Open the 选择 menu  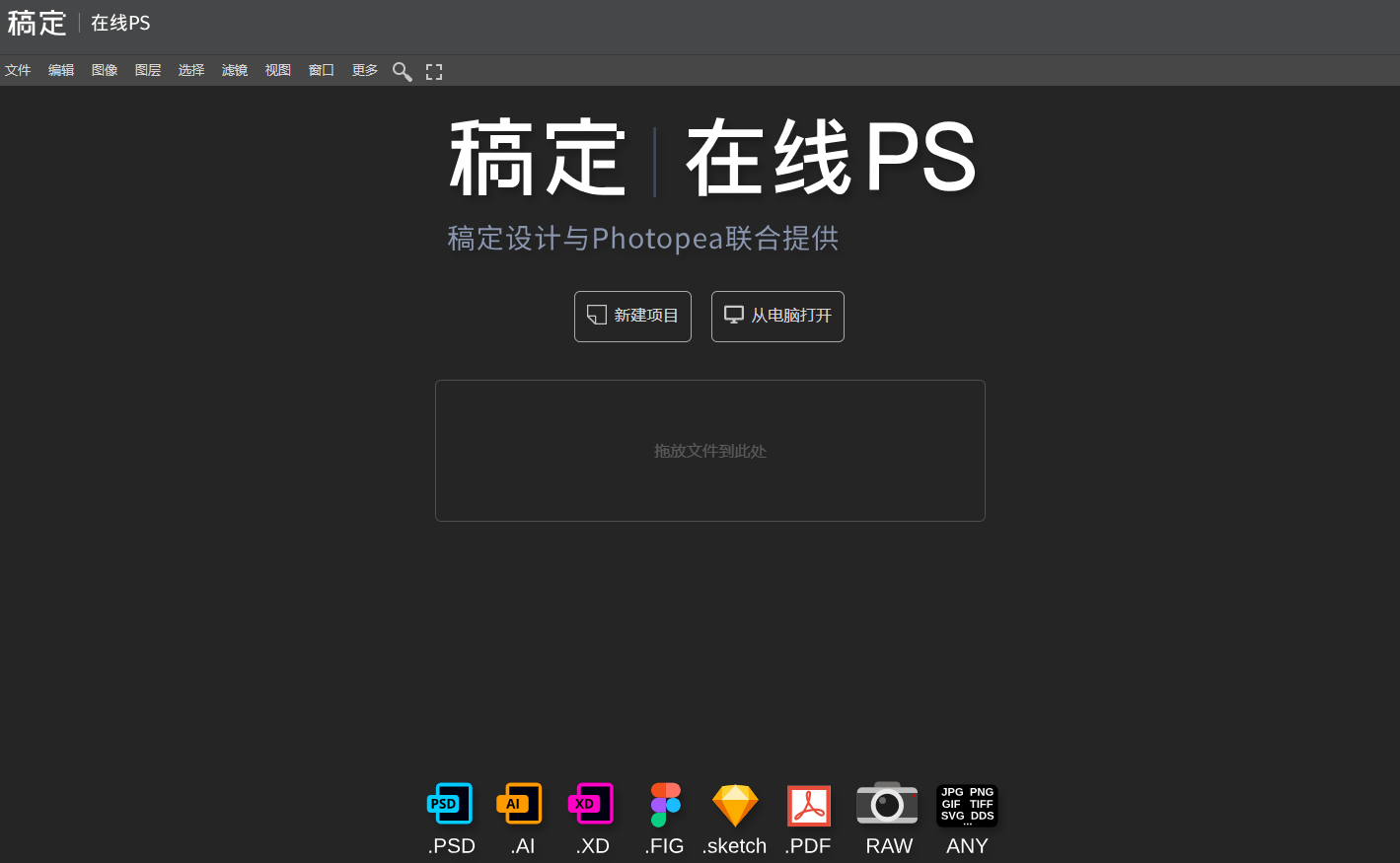[191, 70]
